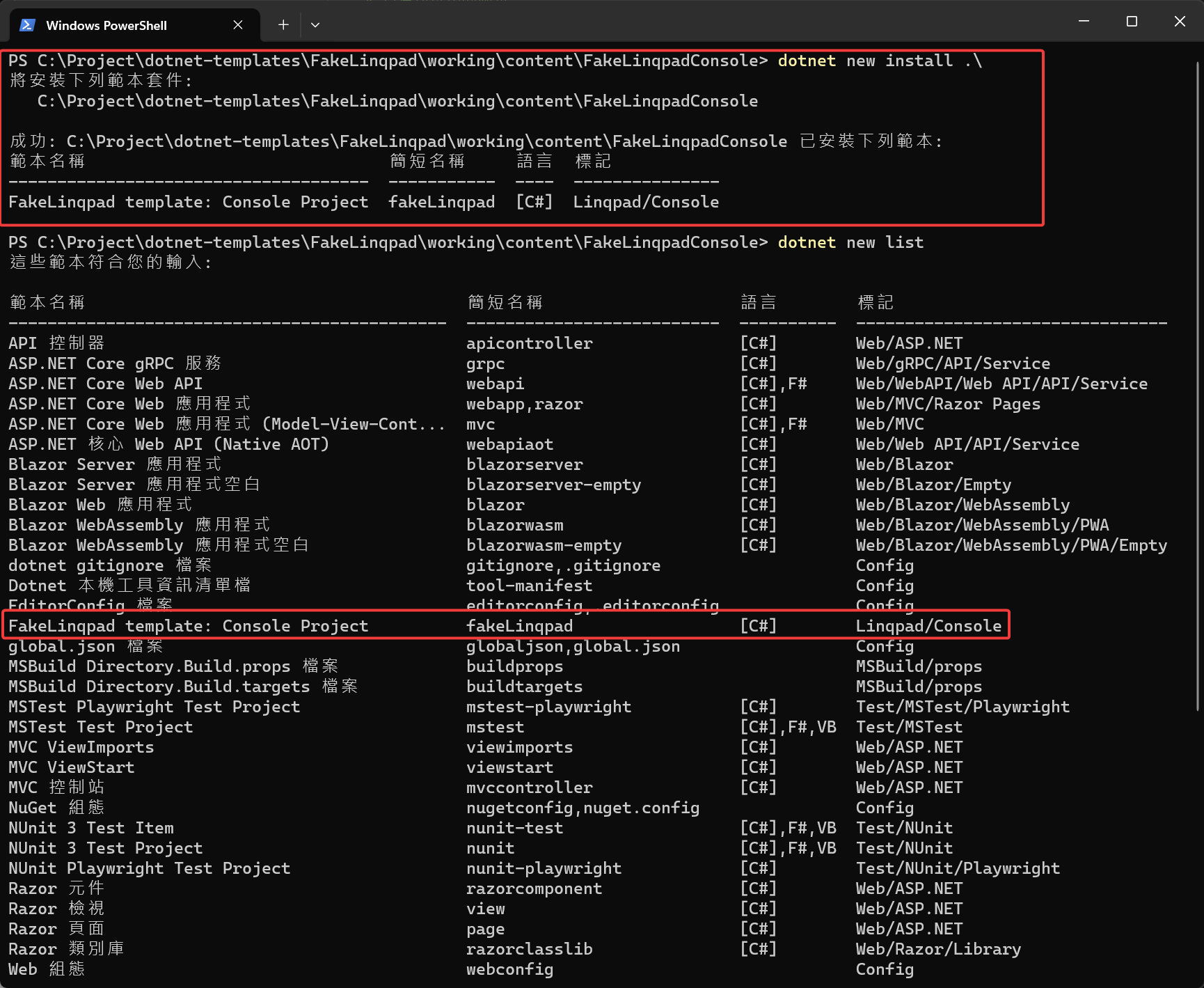This screenshot has width=1204, height=988.
Task: Open a new terminal tab
Action: [283, 25]
